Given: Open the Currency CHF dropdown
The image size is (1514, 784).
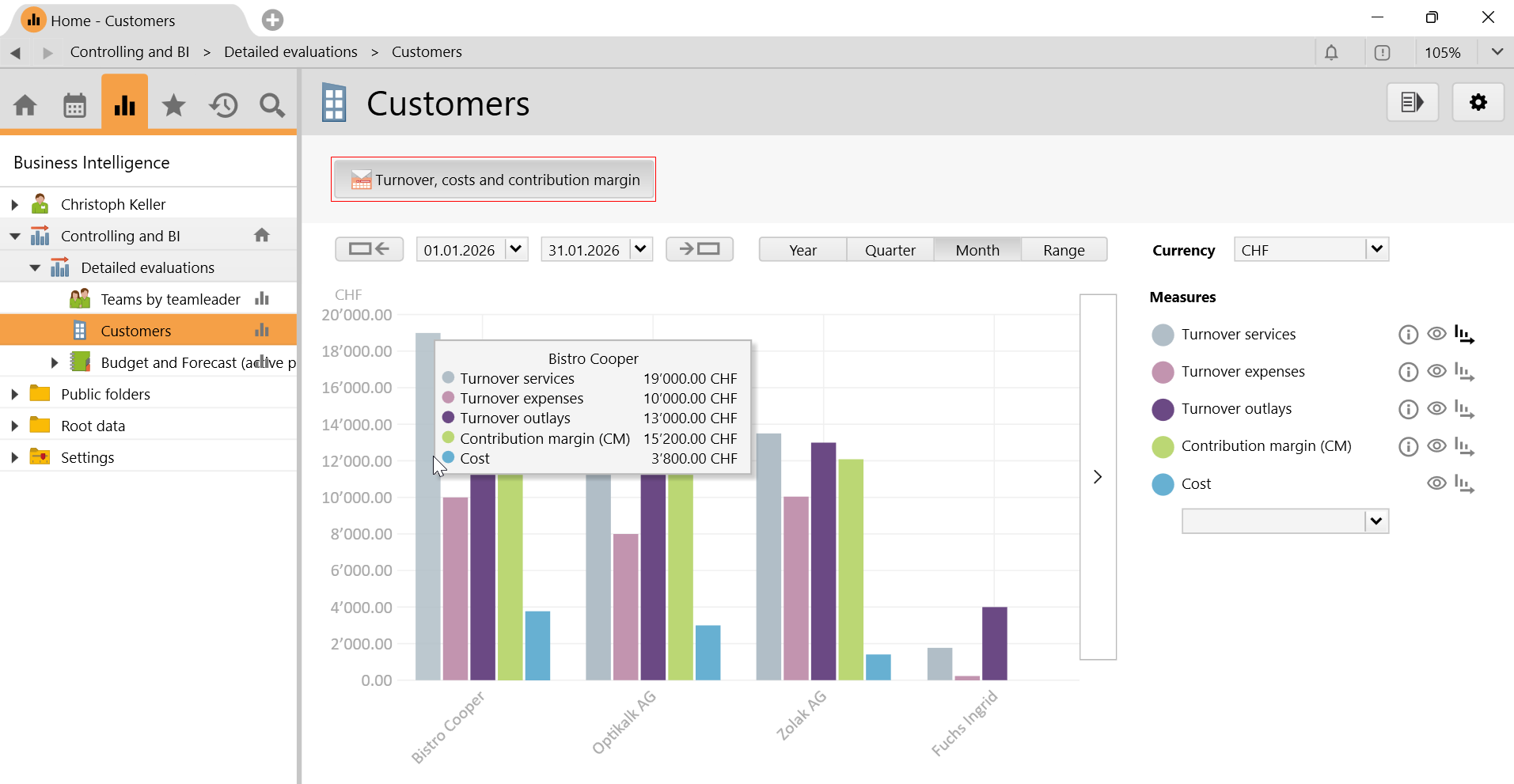Looking at the screenshot, I should point(1376,249).
